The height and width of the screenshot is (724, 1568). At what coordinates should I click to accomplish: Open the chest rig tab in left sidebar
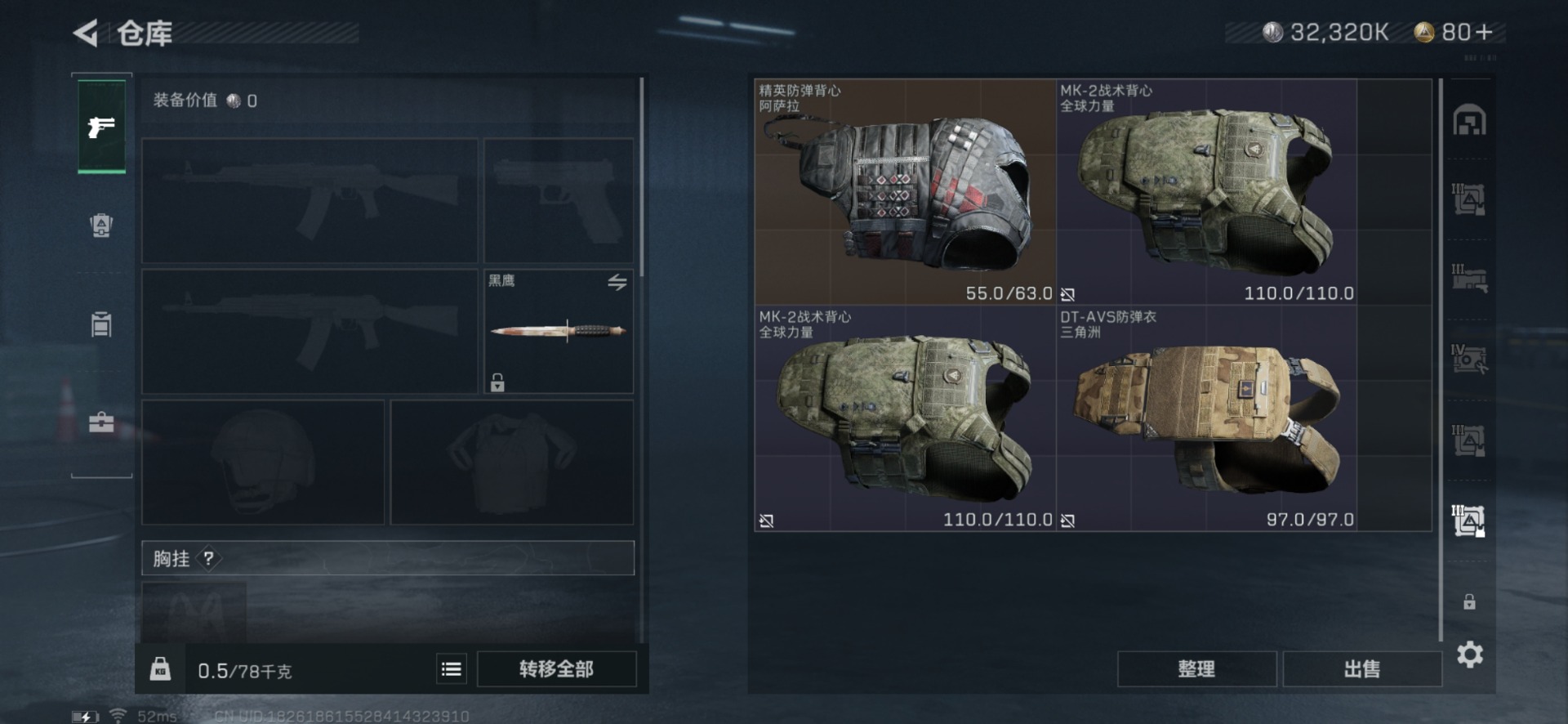tap(101, 324)
